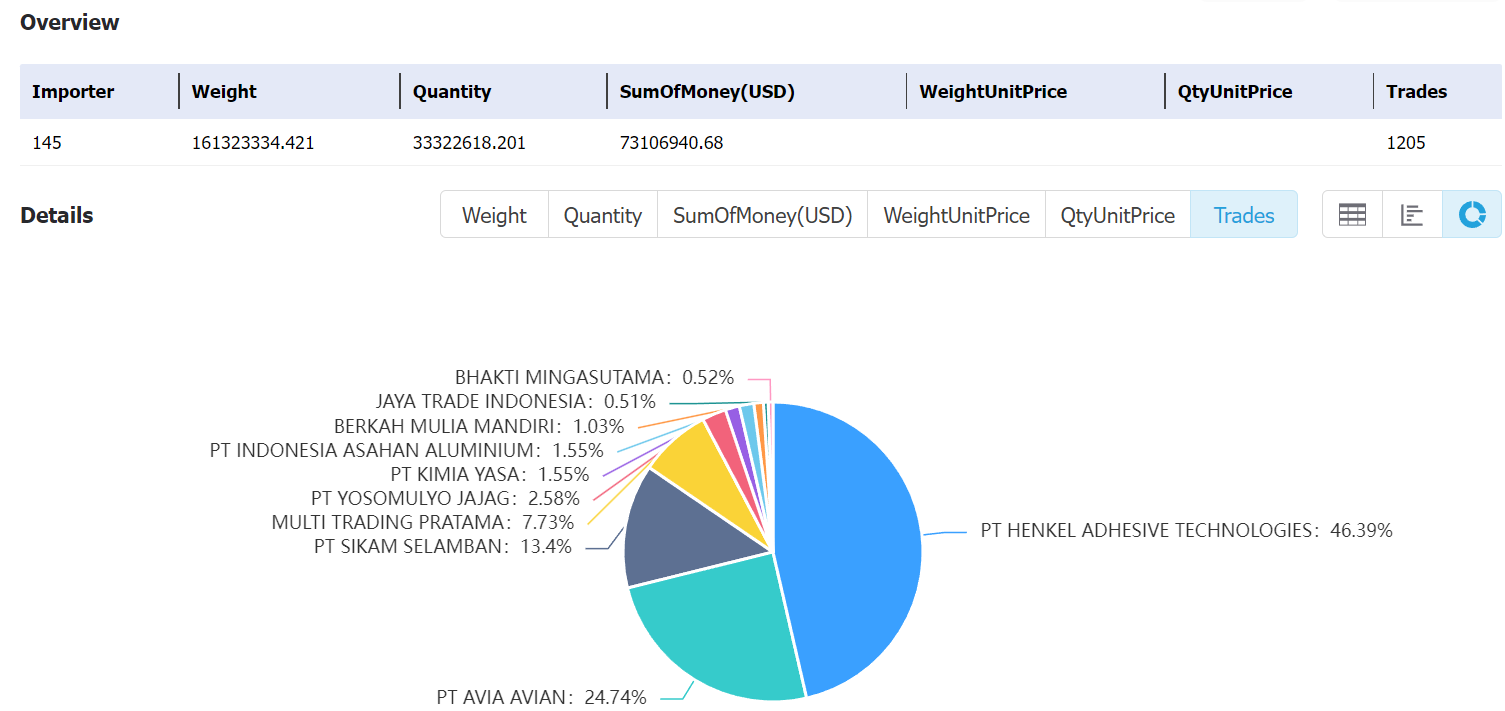
Task: Click the PT HENKEL ADHESIVE TECHNOLOGIES label
Action: (x=1186, y=530)
